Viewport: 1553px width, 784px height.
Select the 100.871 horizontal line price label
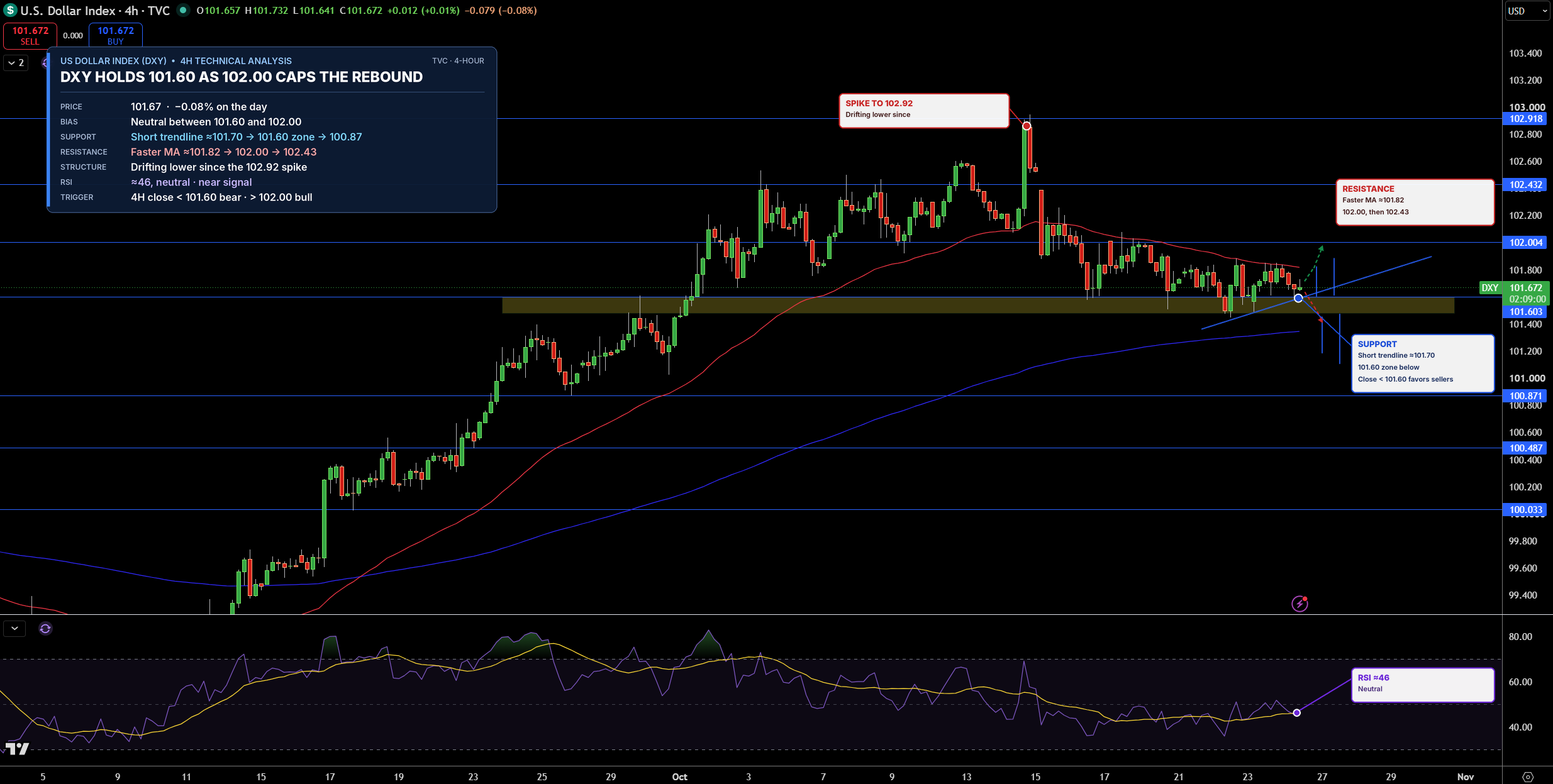1526,396
